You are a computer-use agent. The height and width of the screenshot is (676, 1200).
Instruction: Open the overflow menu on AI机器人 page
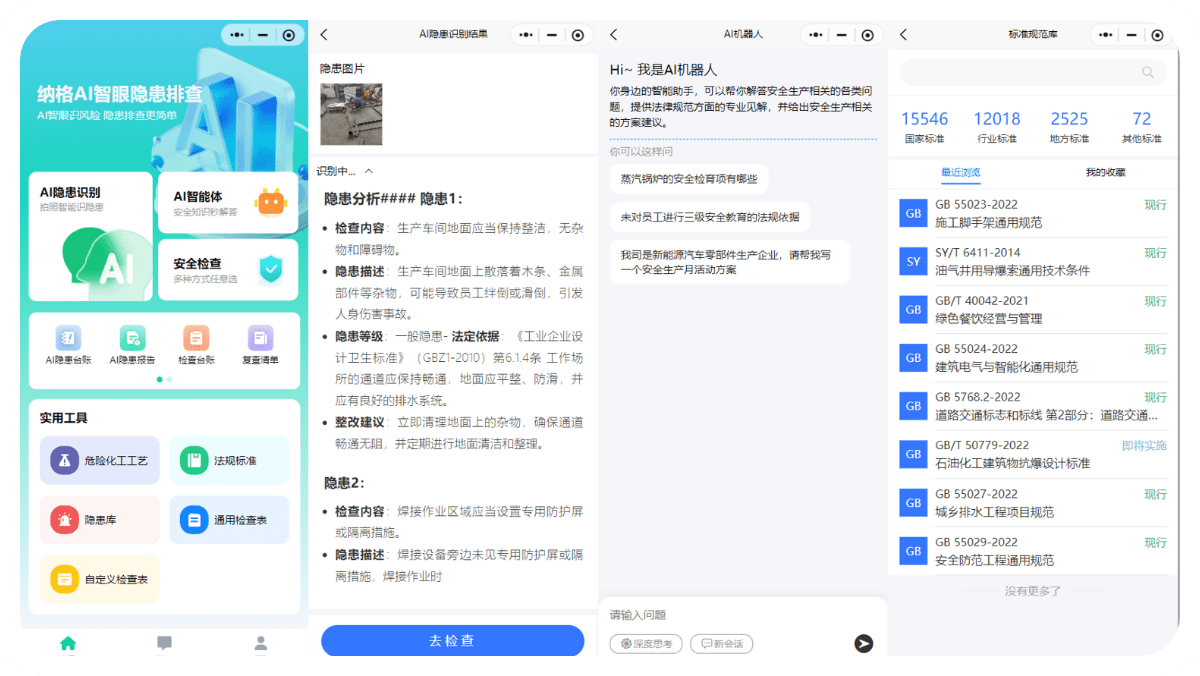coord(815,33)
